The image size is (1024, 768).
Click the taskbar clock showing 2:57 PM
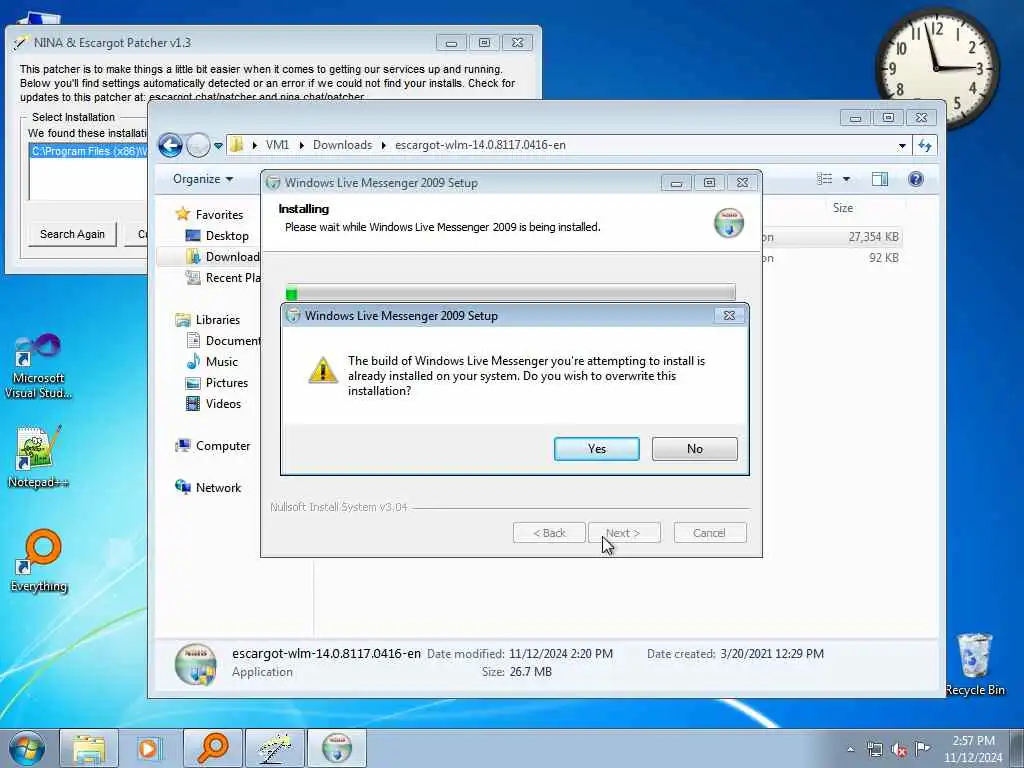tap(972, 749)
